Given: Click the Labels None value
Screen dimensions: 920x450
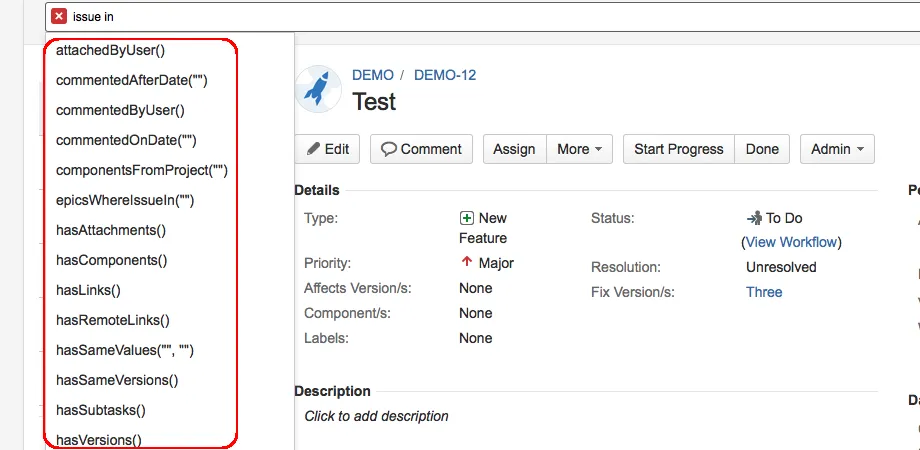Looking at the screenshot, I should point(475,338).
